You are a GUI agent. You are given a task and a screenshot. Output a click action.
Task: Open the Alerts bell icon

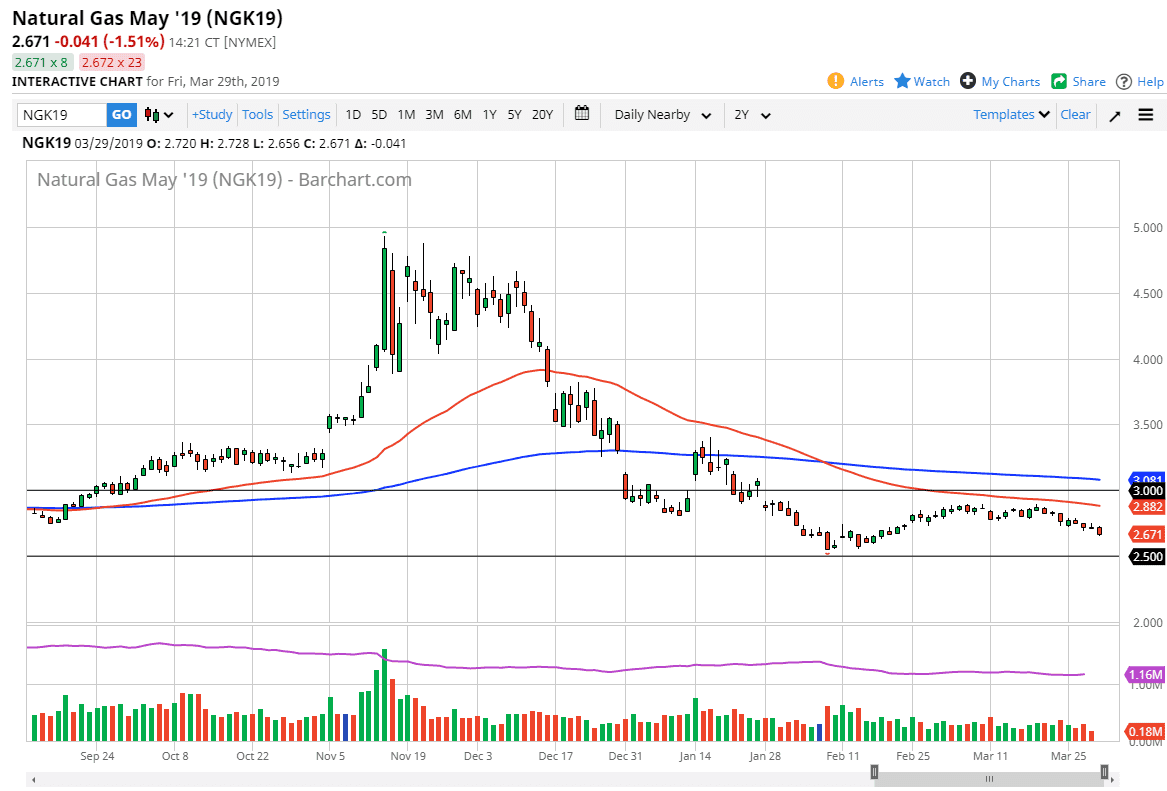836,81
